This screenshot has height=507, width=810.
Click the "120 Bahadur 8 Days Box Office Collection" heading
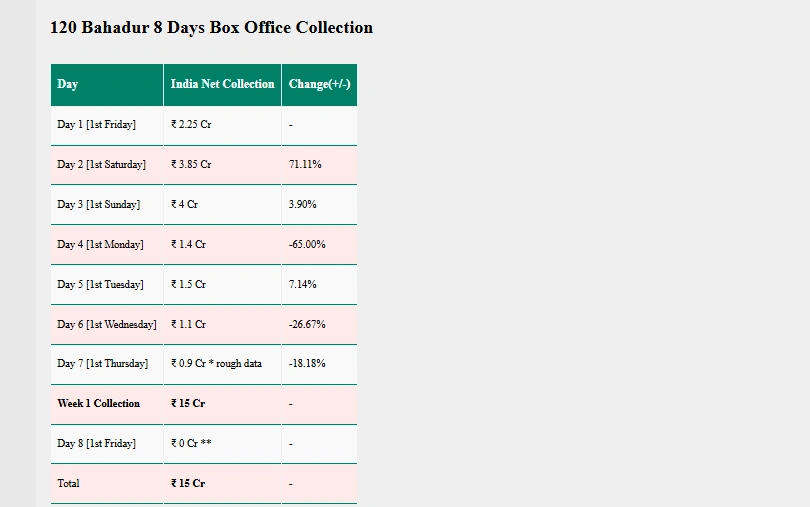click(x=211, y=28)
